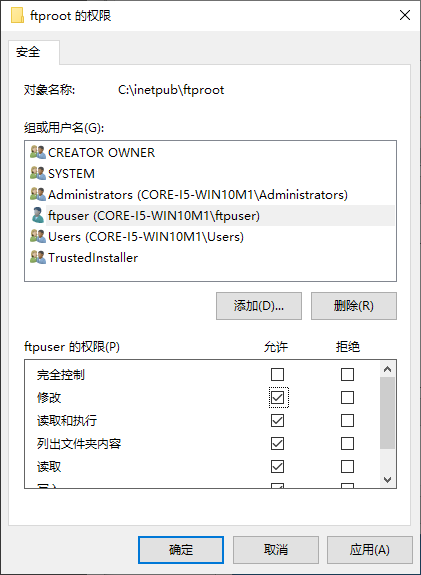
Task: Click the 应用(A) button
Action: [370, 550]
